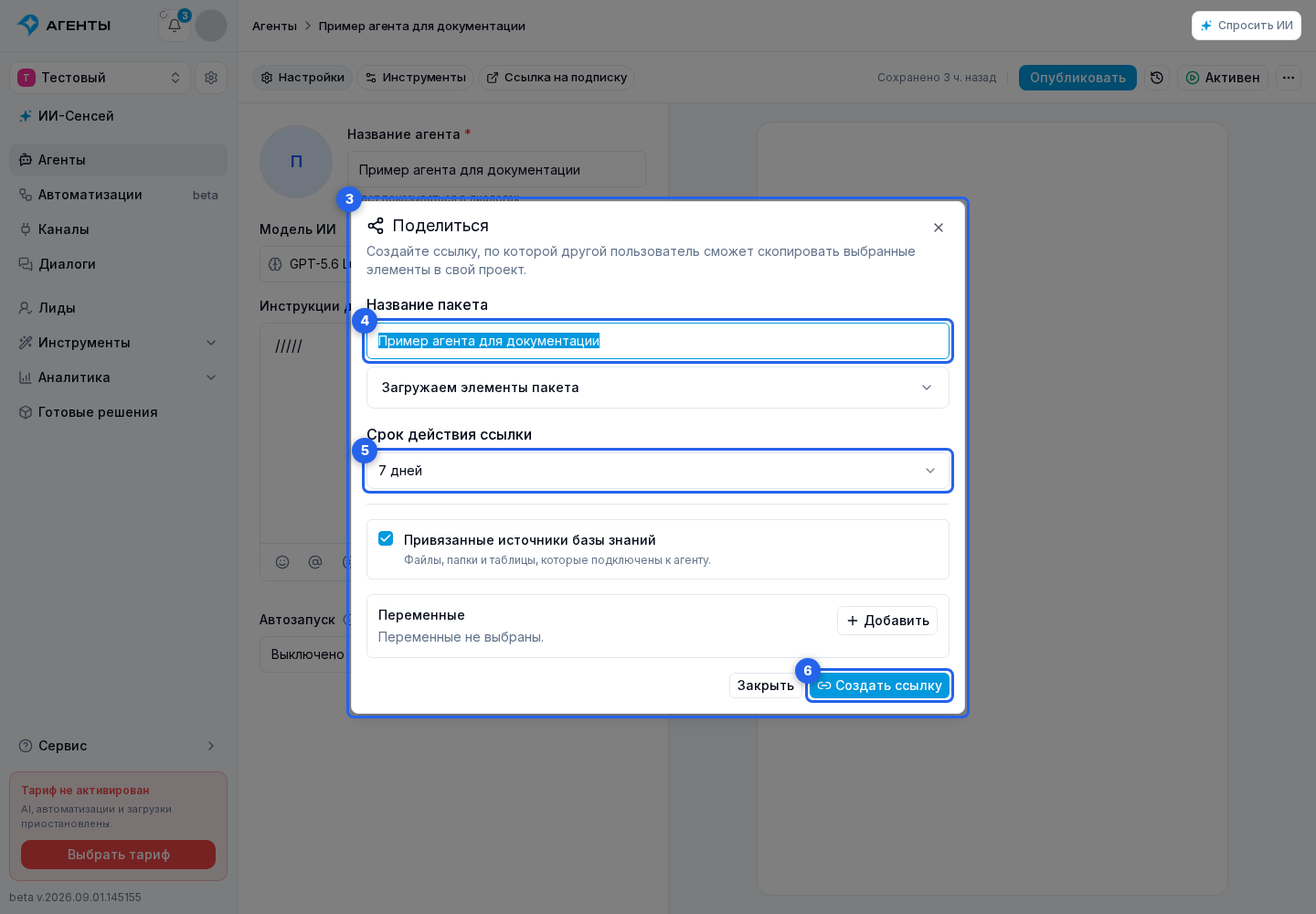Click the Спросить ИИ button
1316x914 pixels.
coord(1247,26)
